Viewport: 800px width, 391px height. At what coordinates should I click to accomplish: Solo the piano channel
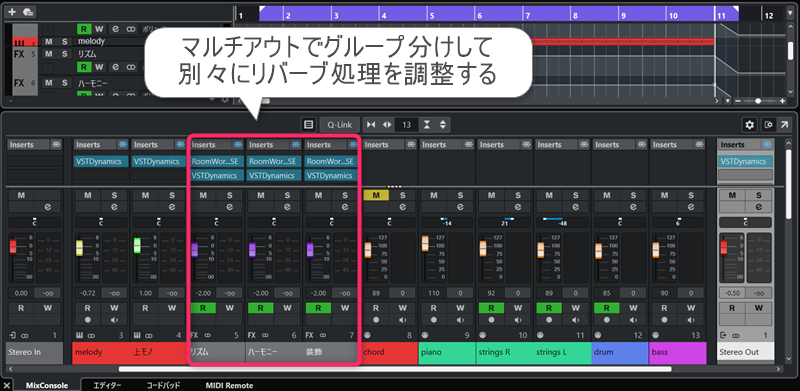460,195
